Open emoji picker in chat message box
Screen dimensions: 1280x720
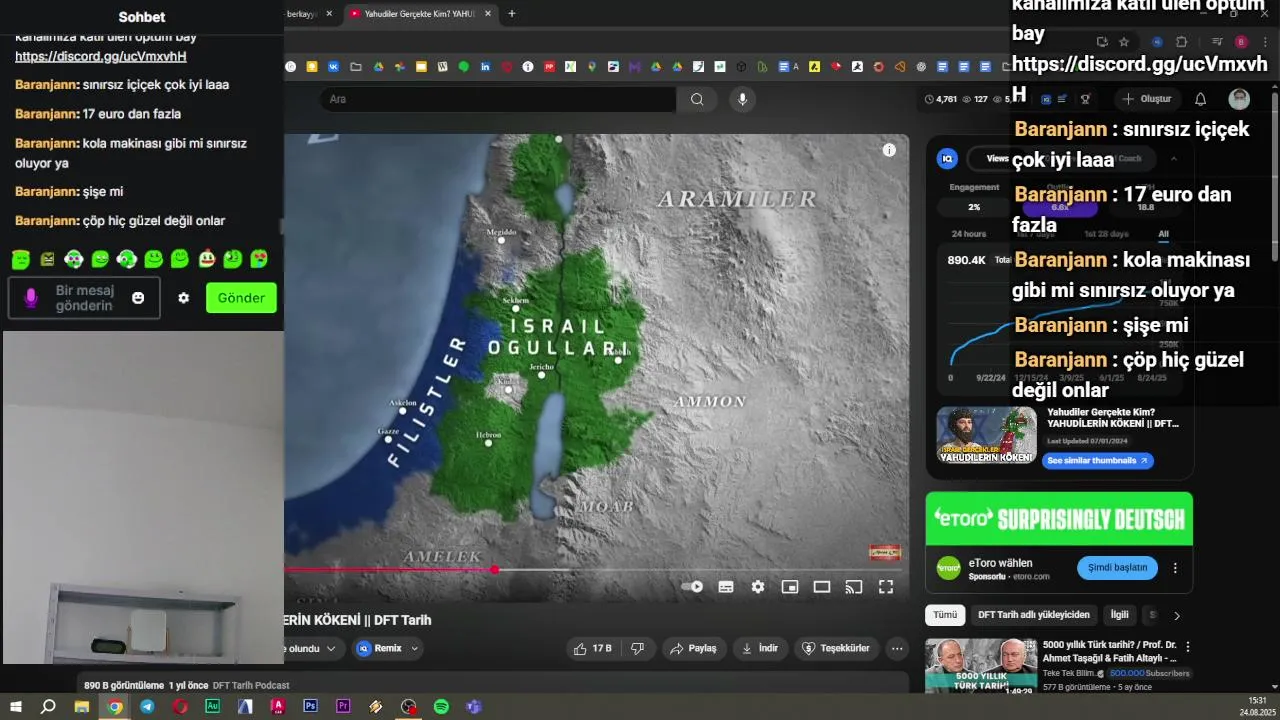click(138, 298)
